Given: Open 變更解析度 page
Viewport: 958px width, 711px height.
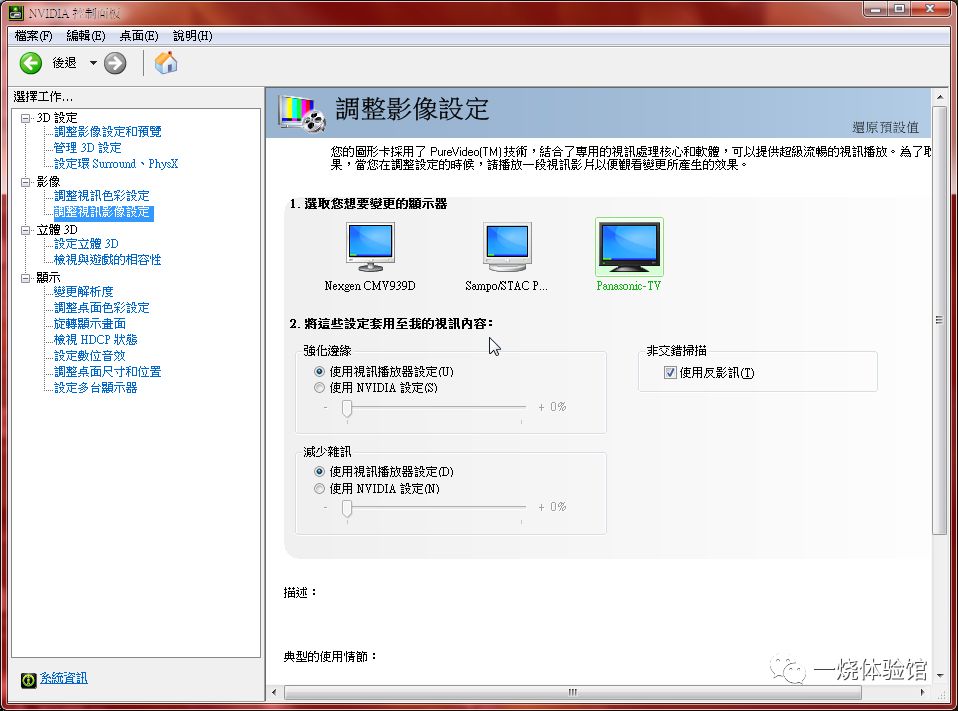Looking at the screenshot, I should 84,292.
